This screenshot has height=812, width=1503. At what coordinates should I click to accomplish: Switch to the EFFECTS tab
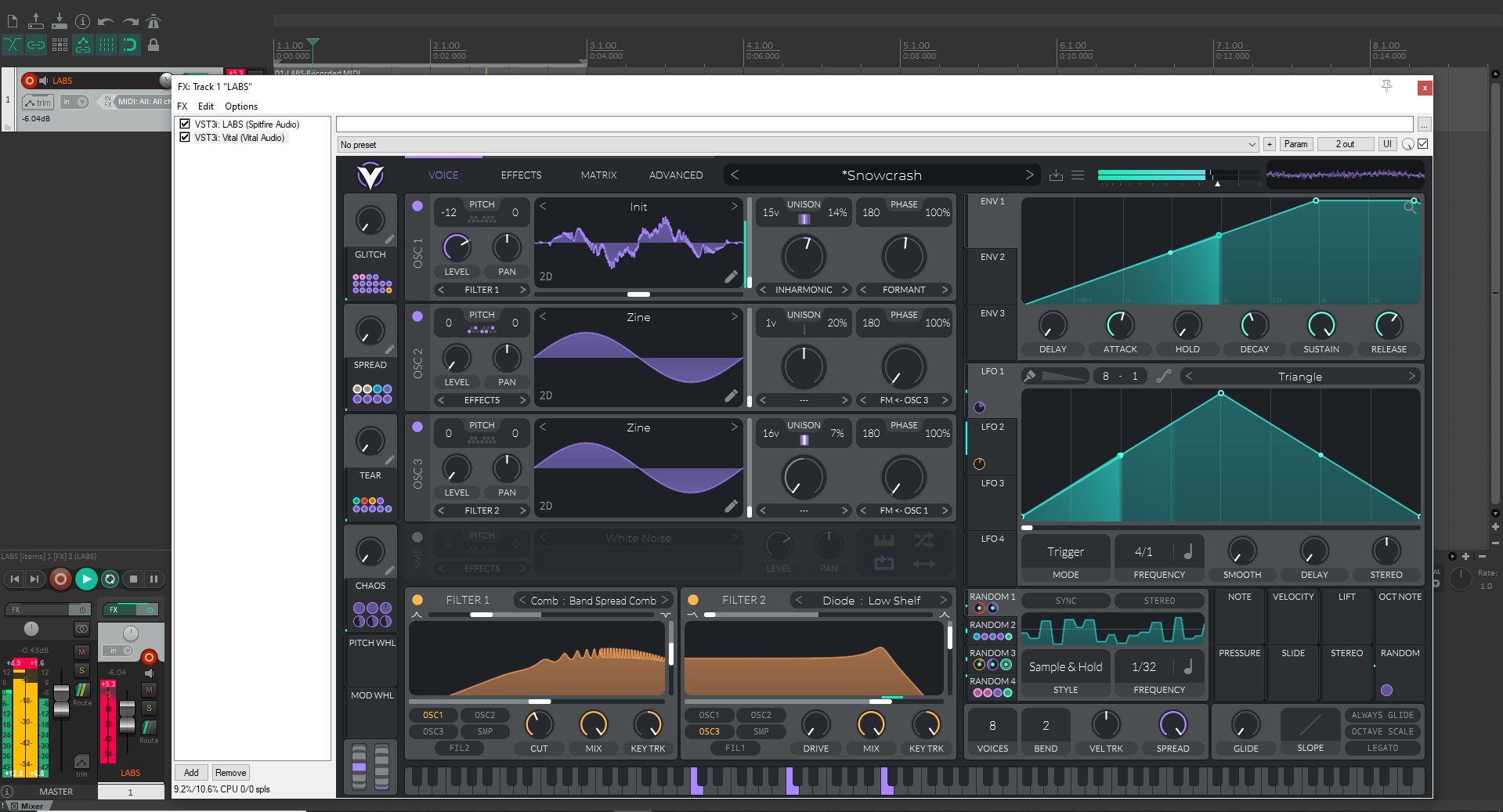click(x=521, y=175)
